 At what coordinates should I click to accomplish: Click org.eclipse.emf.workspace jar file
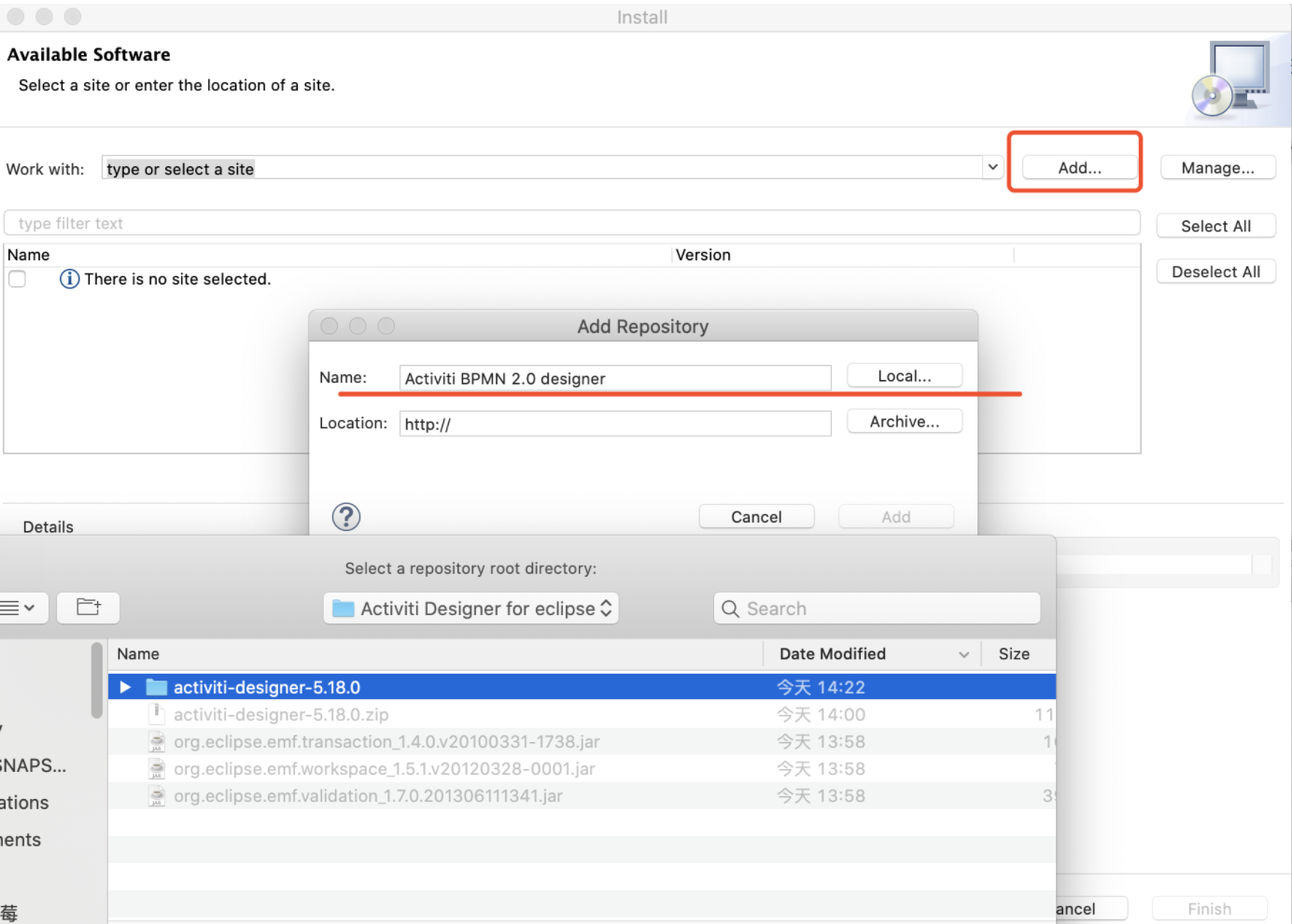pos(384,768)
